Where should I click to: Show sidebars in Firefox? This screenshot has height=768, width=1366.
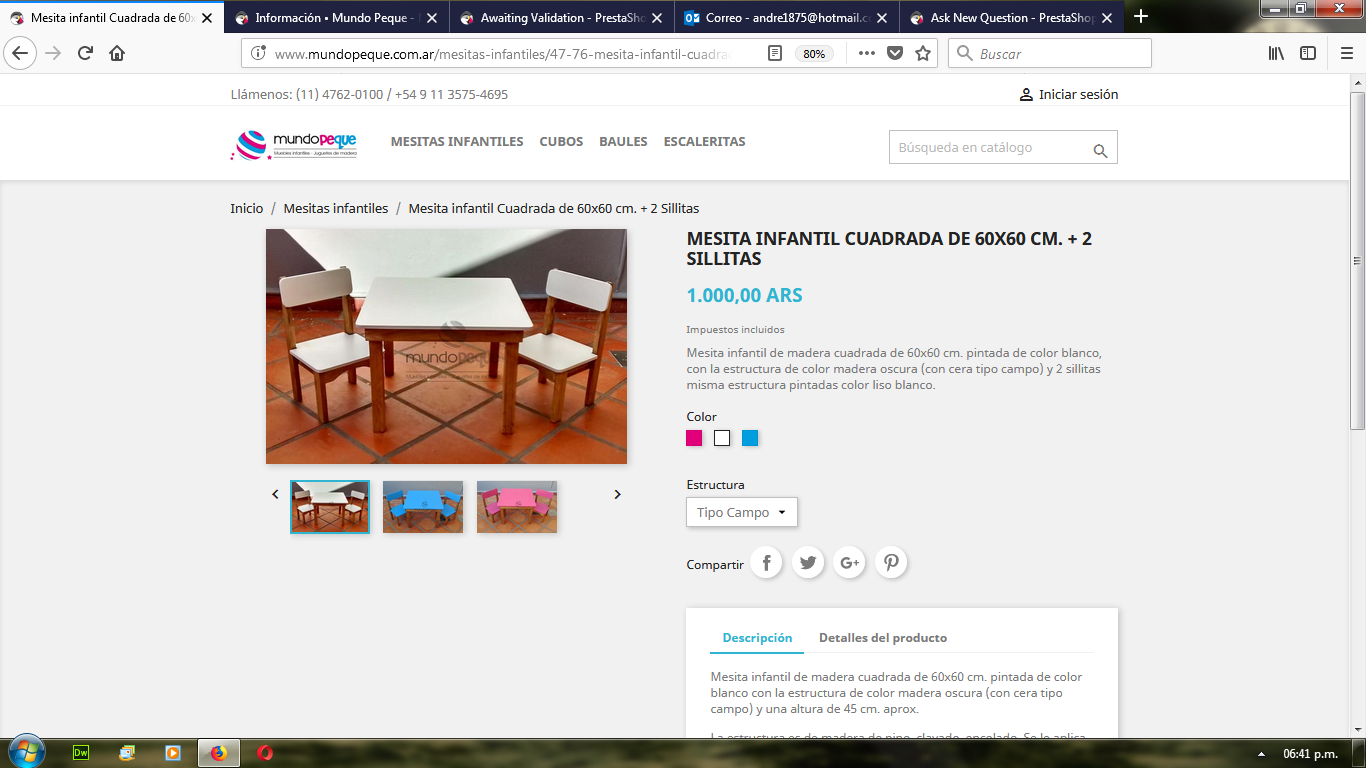[1308, 54]
